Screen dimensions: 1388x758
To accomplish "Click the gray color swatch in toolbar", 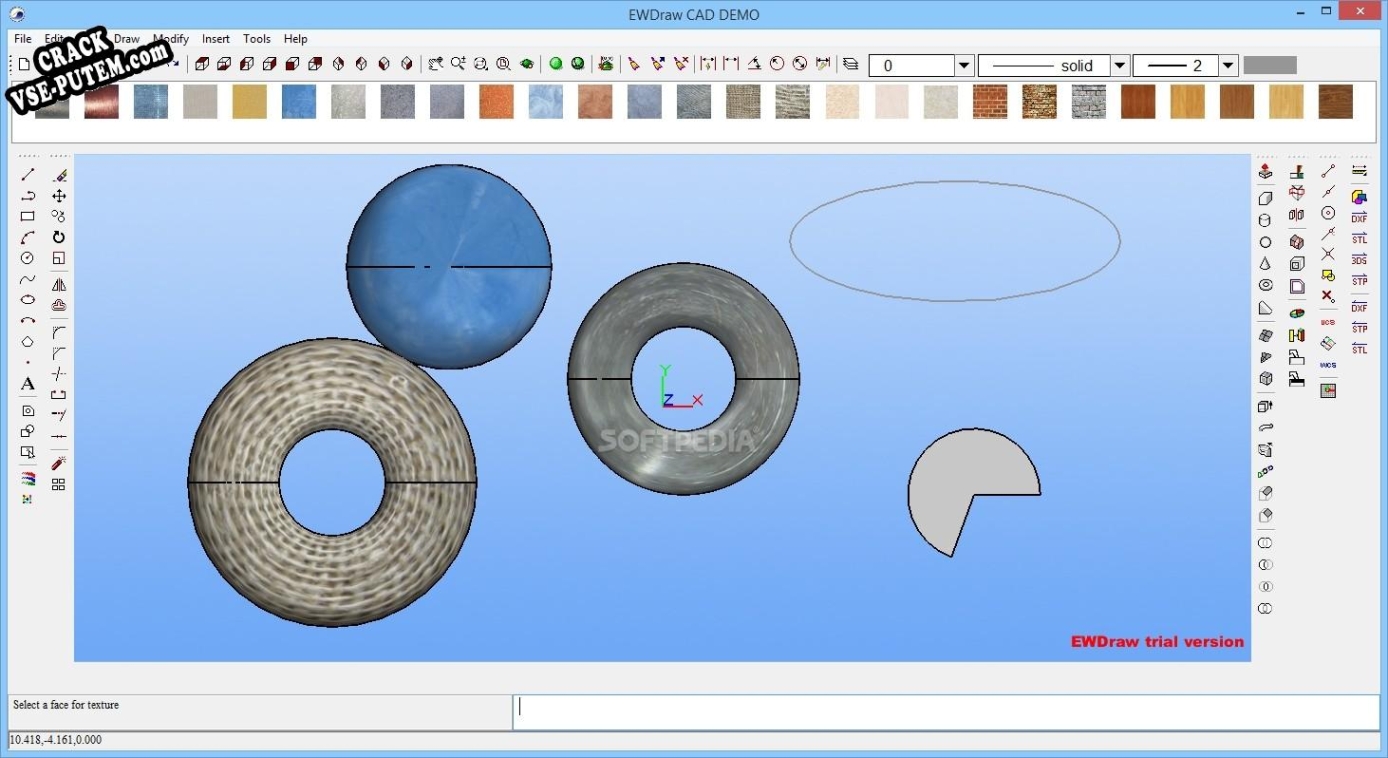I will [x=1270, y=65].
